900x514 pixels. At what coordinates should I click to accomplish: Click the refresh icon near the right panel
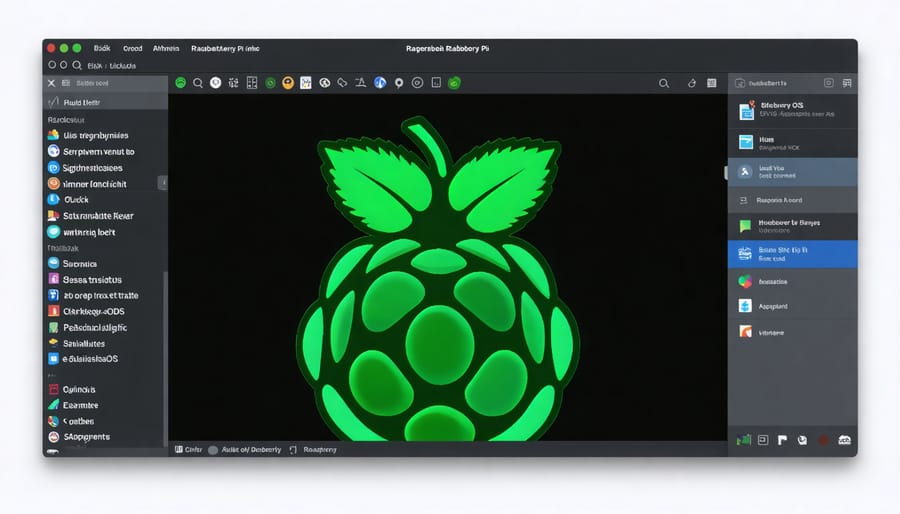tap(692, 83)
